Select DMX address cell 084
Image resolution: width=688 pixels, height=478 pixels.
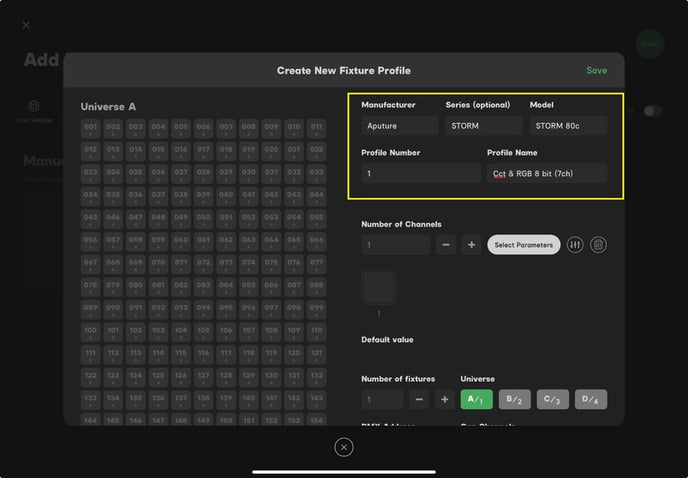pyautogui.click(x=226, y=287)
